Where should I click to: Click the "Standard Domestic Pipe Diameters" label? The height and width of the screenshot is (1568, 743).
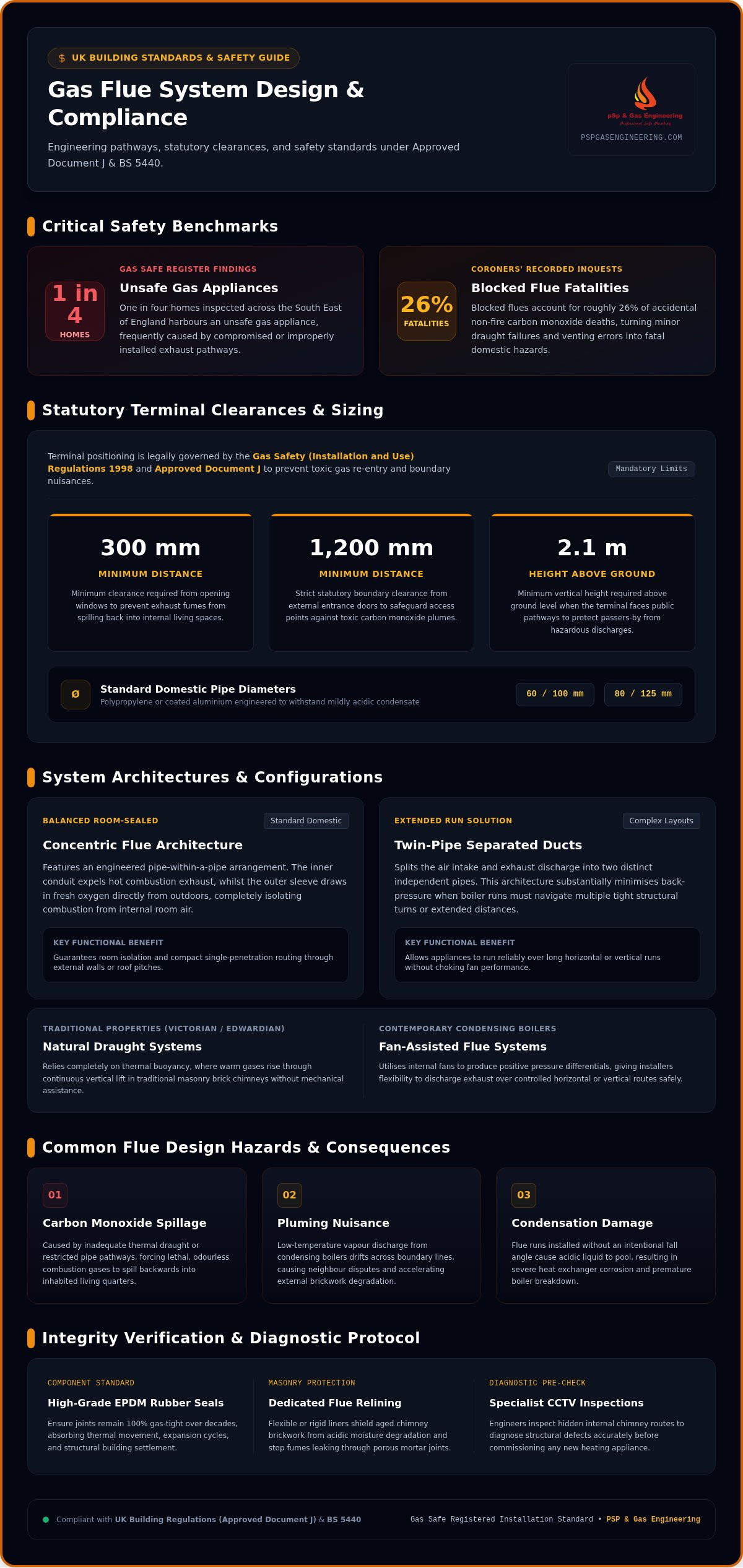(198, 690)
